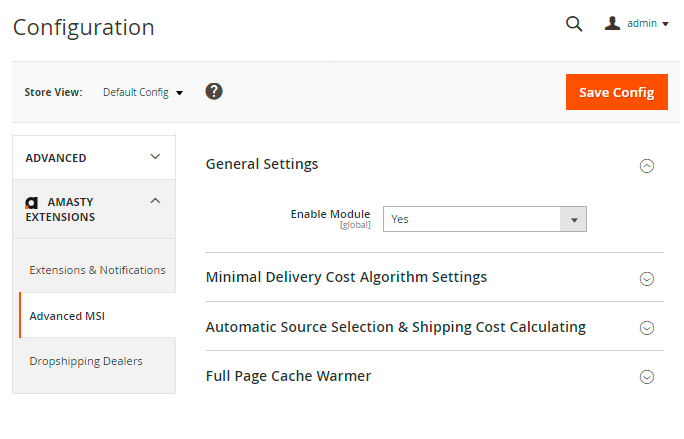
Task: Open Extensions & Notifications tab
Action: [x=97, y=270]
